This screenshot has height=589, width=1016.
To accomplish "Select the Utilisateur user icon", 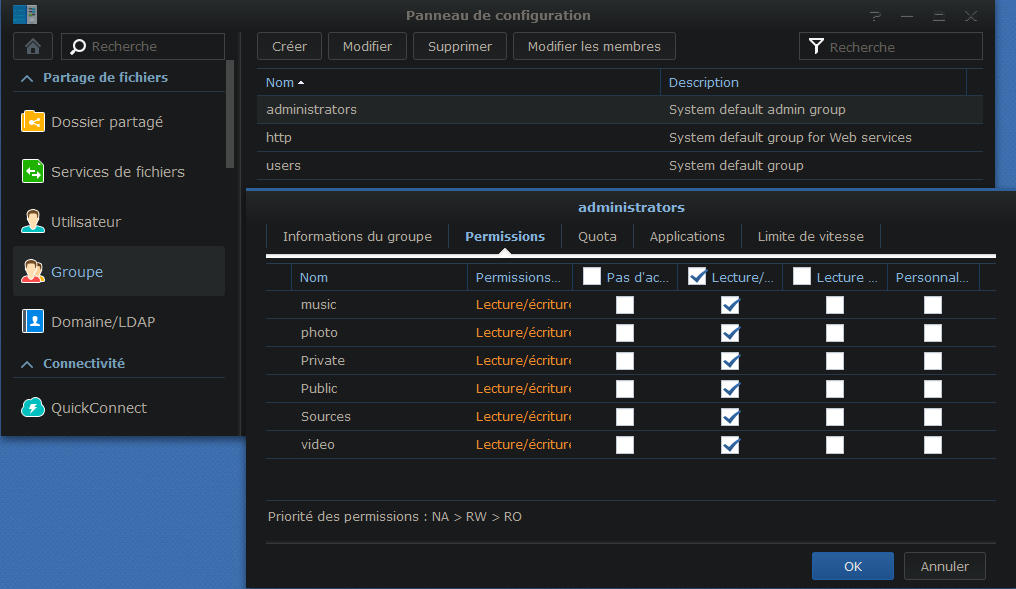I will click(33, 222).
